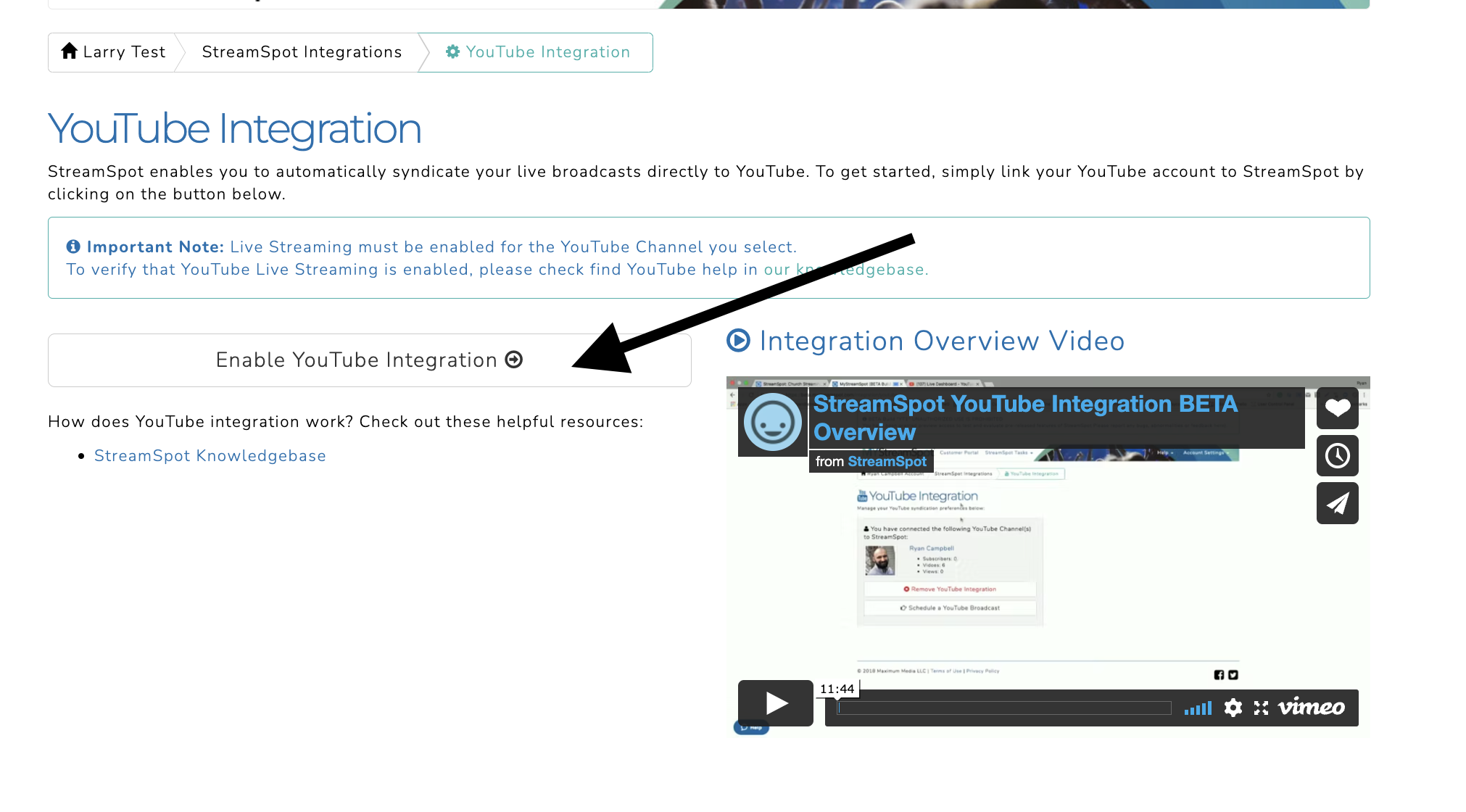The height and width of the screenshot is (812, 1466).
Task: Open the StreamSpot Knowledgebase link
Action: (x=210, y=455)
